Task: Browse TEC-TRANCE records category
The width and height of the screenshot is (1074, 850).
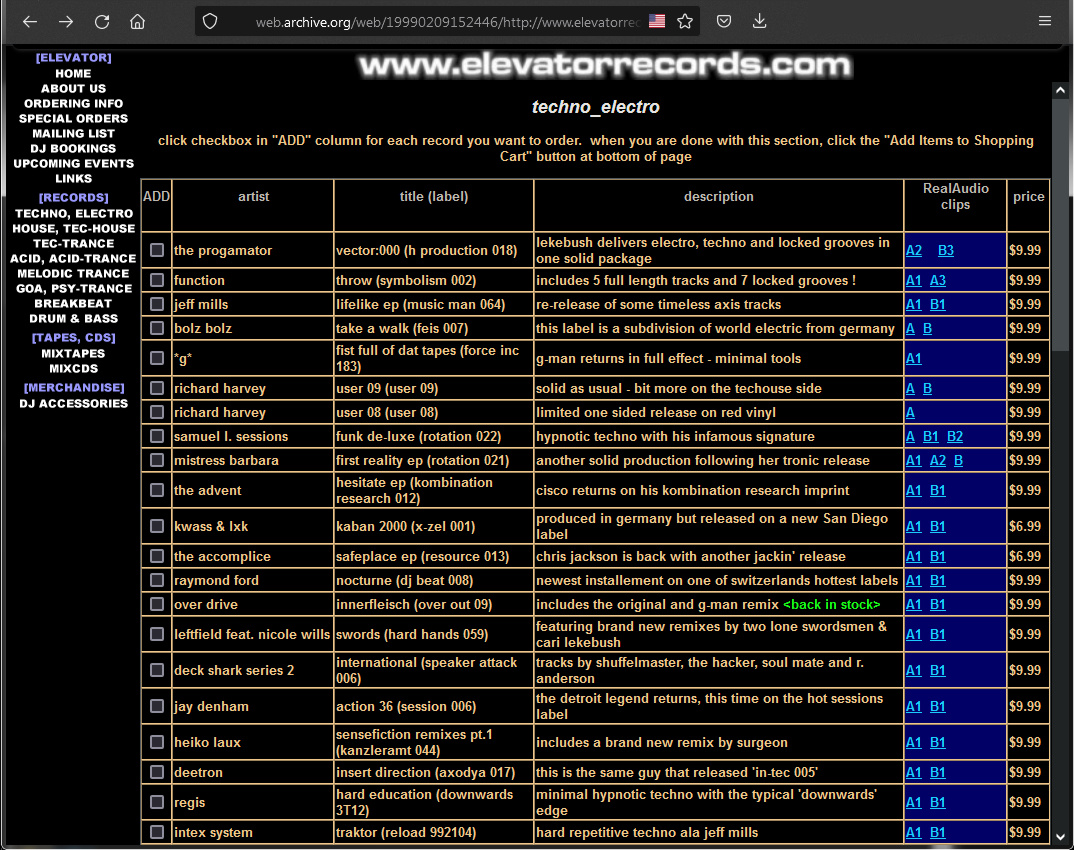Action: 73,244
